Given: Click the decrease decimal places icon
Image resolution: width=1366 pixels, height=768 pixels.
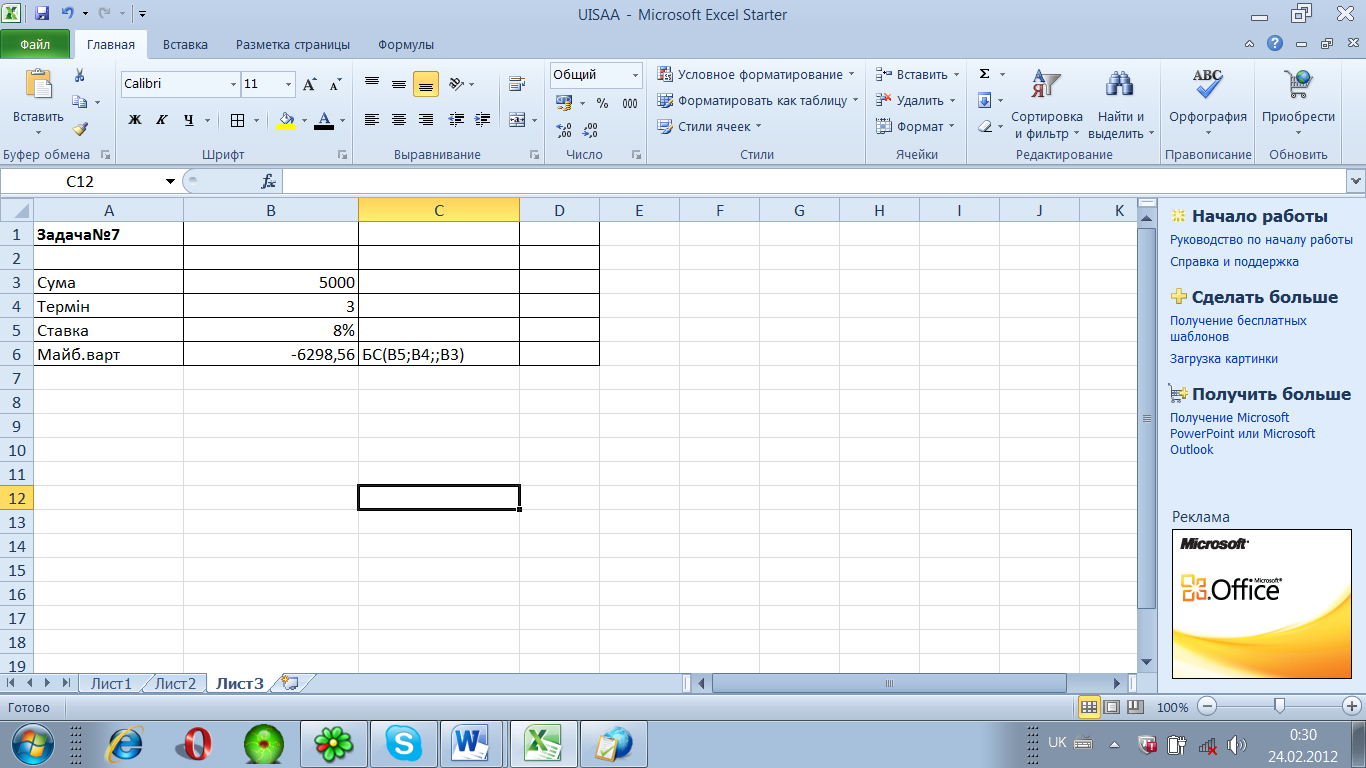Looking at the screenshot, I should pos(590,130).
